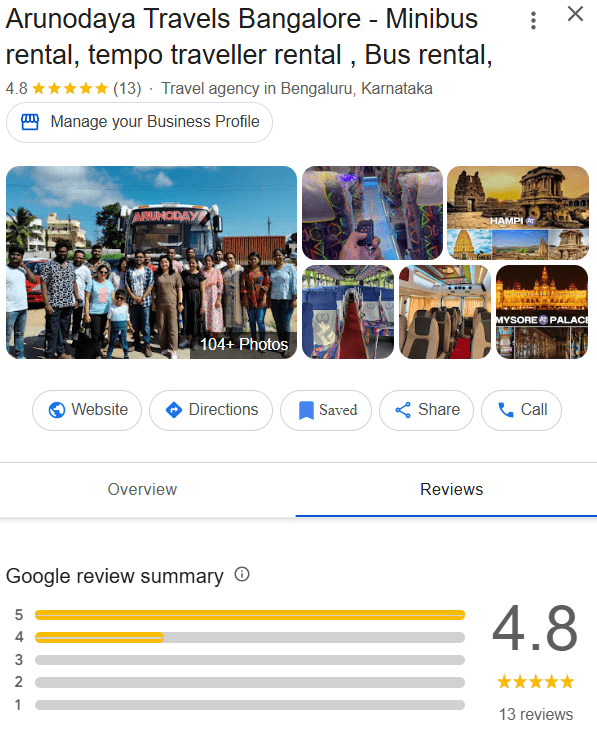Screen dimensions: 597x748
Task: Open the bus aisle red carpet photo
Action: coord(348,312)
